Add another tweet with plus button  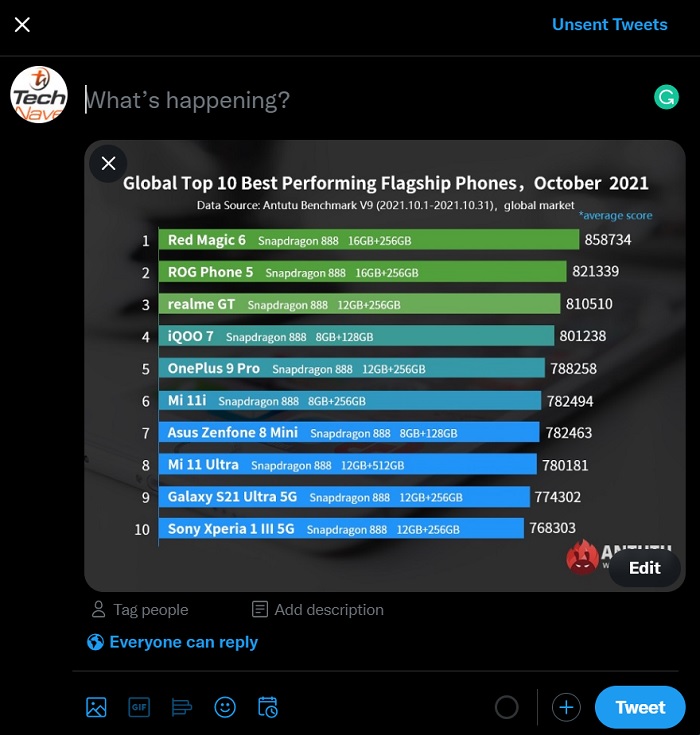point(566,707)
